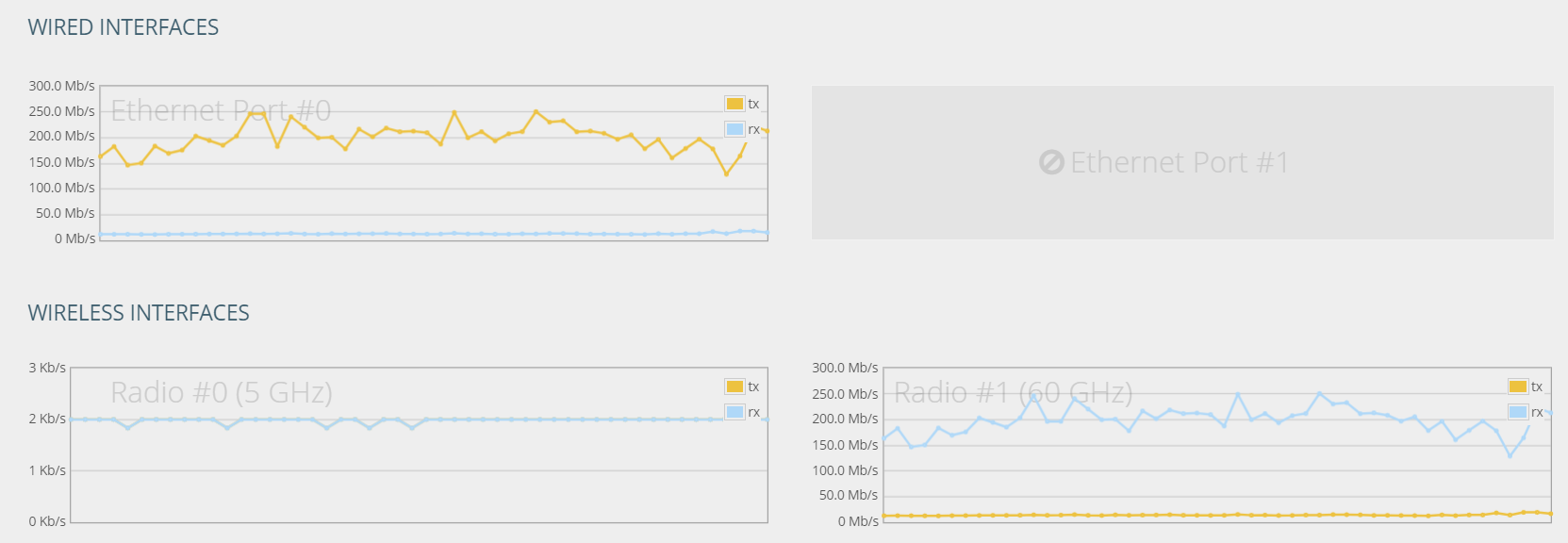Click the "rx" legend label on Radio #0 chart
Image resolution: width=1568 pixels, height=543 pixels.
(x=753, y=413)
